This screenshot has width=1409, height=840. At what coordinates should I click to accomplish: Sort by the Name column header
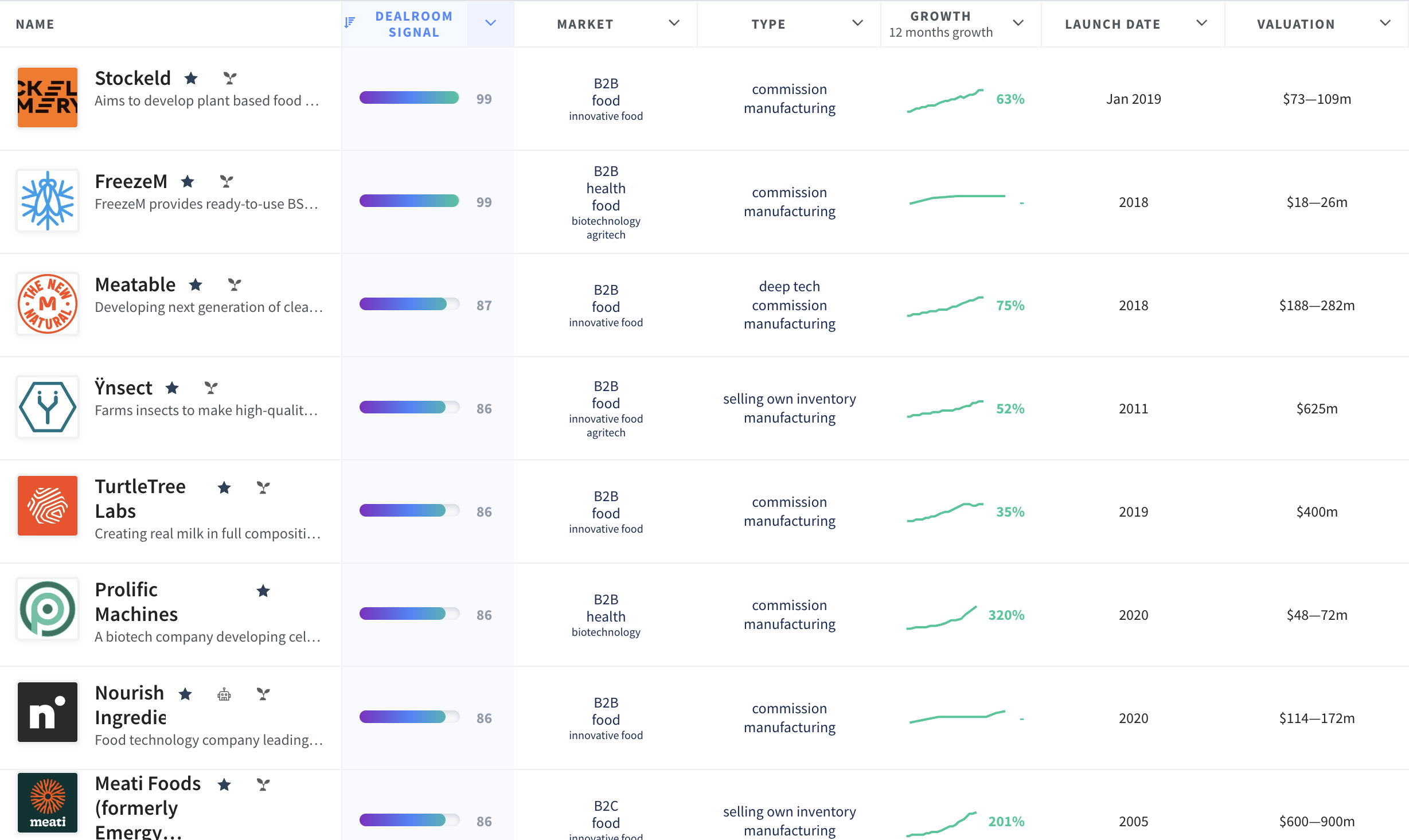point(35,24)
